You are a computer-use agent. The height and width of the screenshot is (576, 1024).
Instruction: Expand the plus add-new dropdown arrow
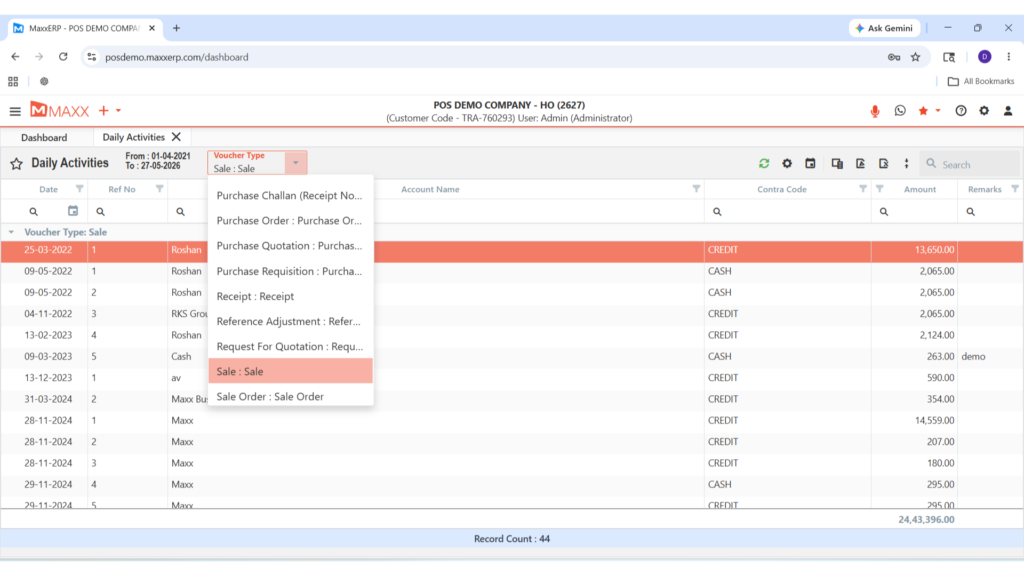coord(118,110)
